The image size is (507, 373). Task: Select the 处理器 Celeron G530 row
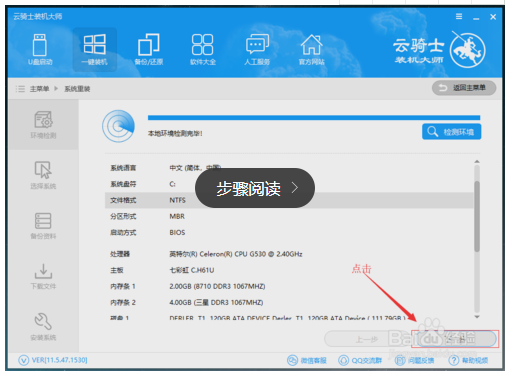pyautogui.click(x=289, y=254)
